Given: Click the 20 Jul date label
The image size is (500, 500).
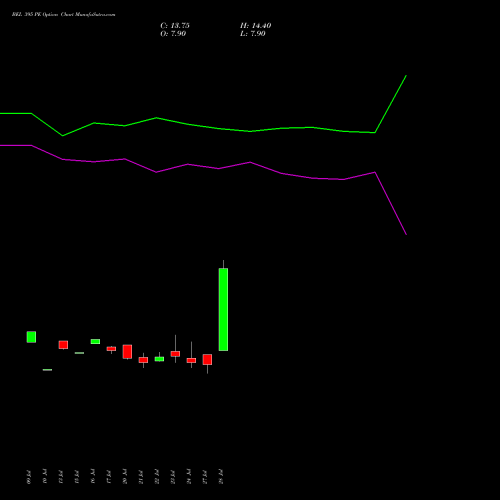Looking at the screenshot, I should click(x=125, y=477).
